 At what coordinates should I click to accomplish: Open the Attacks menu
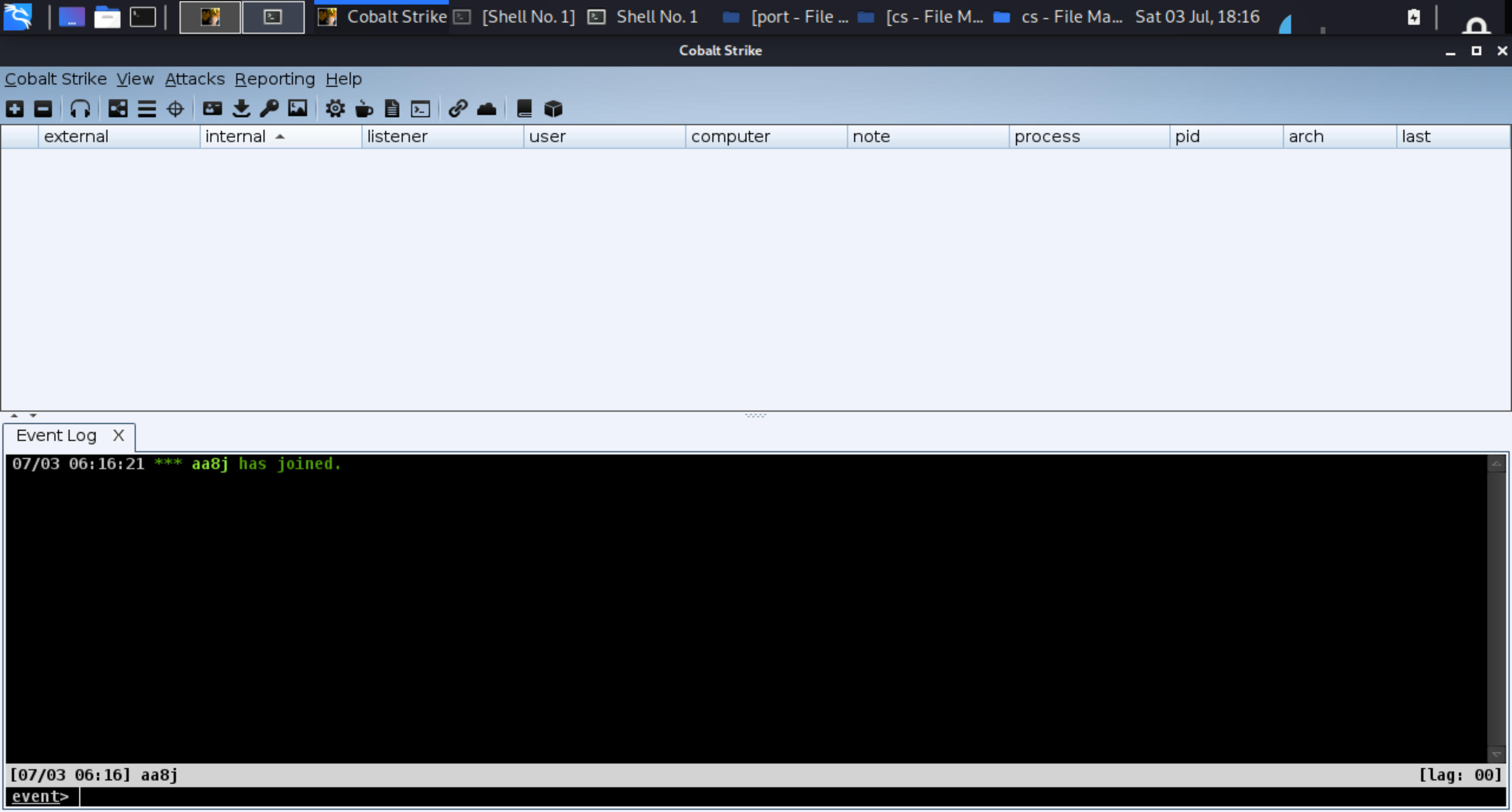[194, 79]
